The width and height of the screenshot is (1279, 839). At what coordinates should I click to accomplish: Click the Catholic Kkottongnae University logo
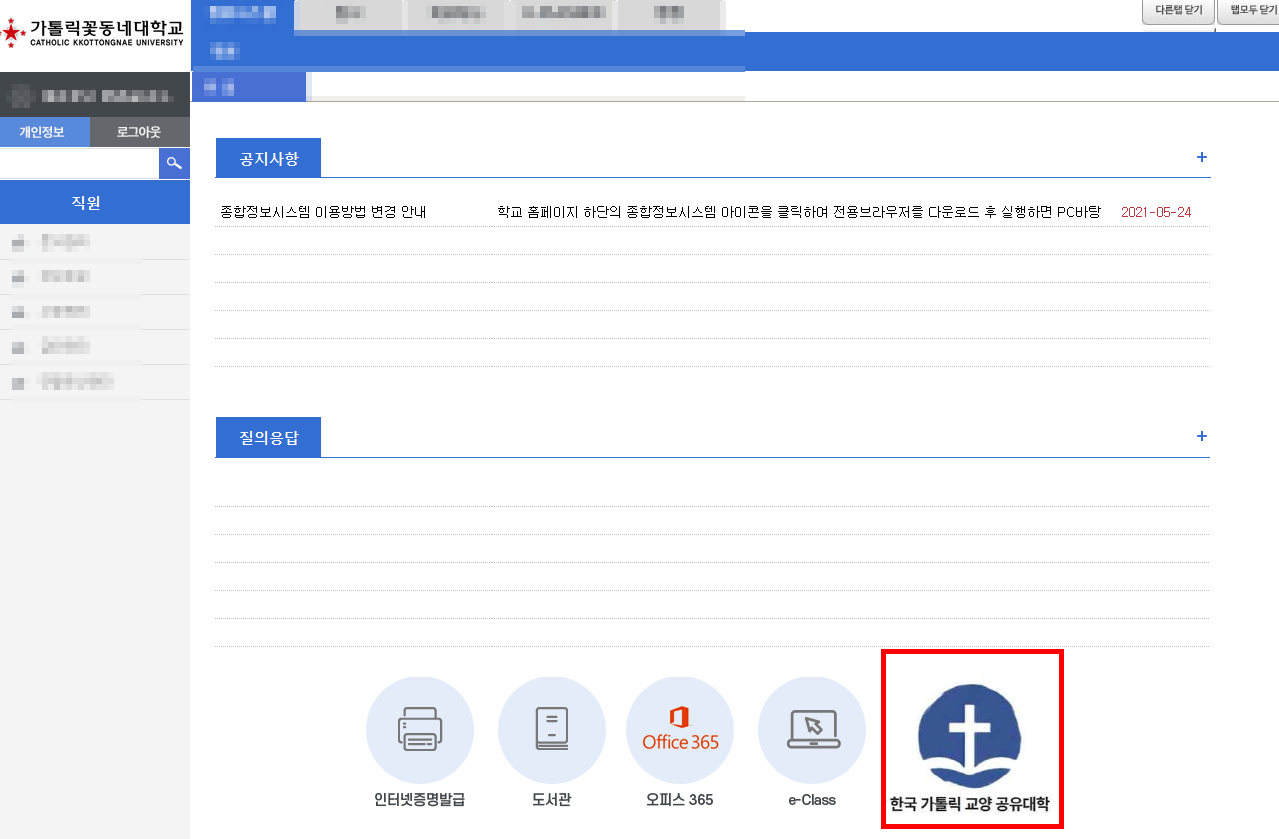pyautogui.click(x=94, y=32)
